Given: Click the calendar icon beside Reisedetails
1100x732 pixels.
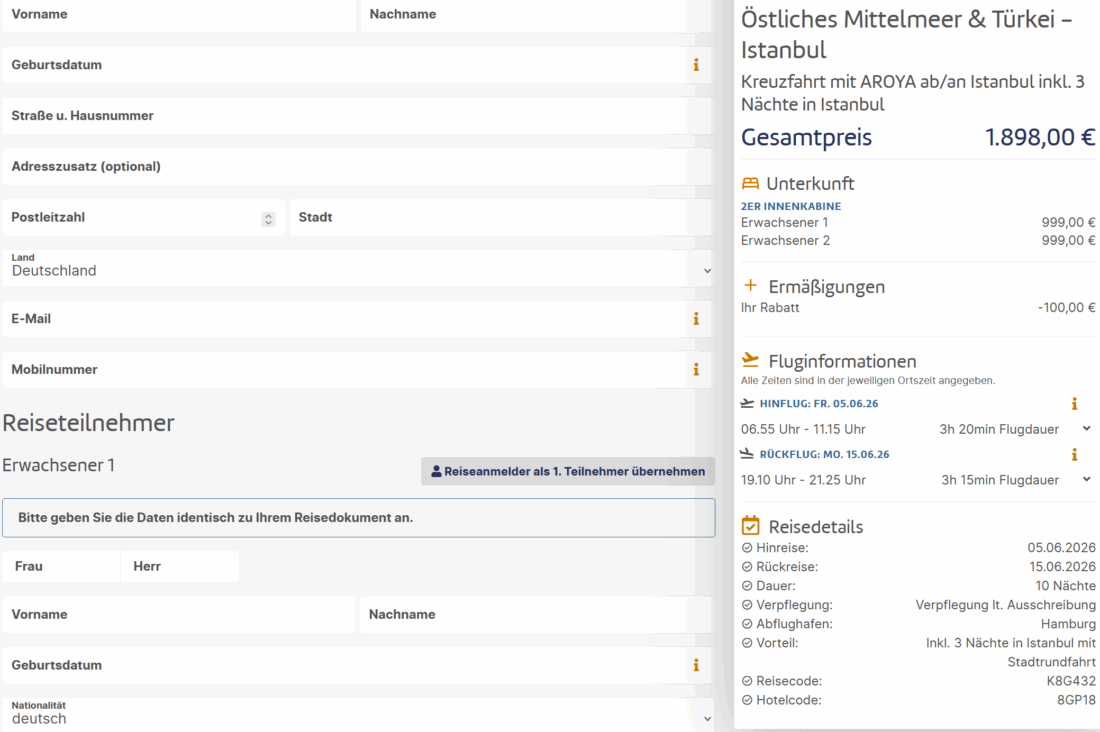Looking at the screenshot, I should click(x=751, y=526).
